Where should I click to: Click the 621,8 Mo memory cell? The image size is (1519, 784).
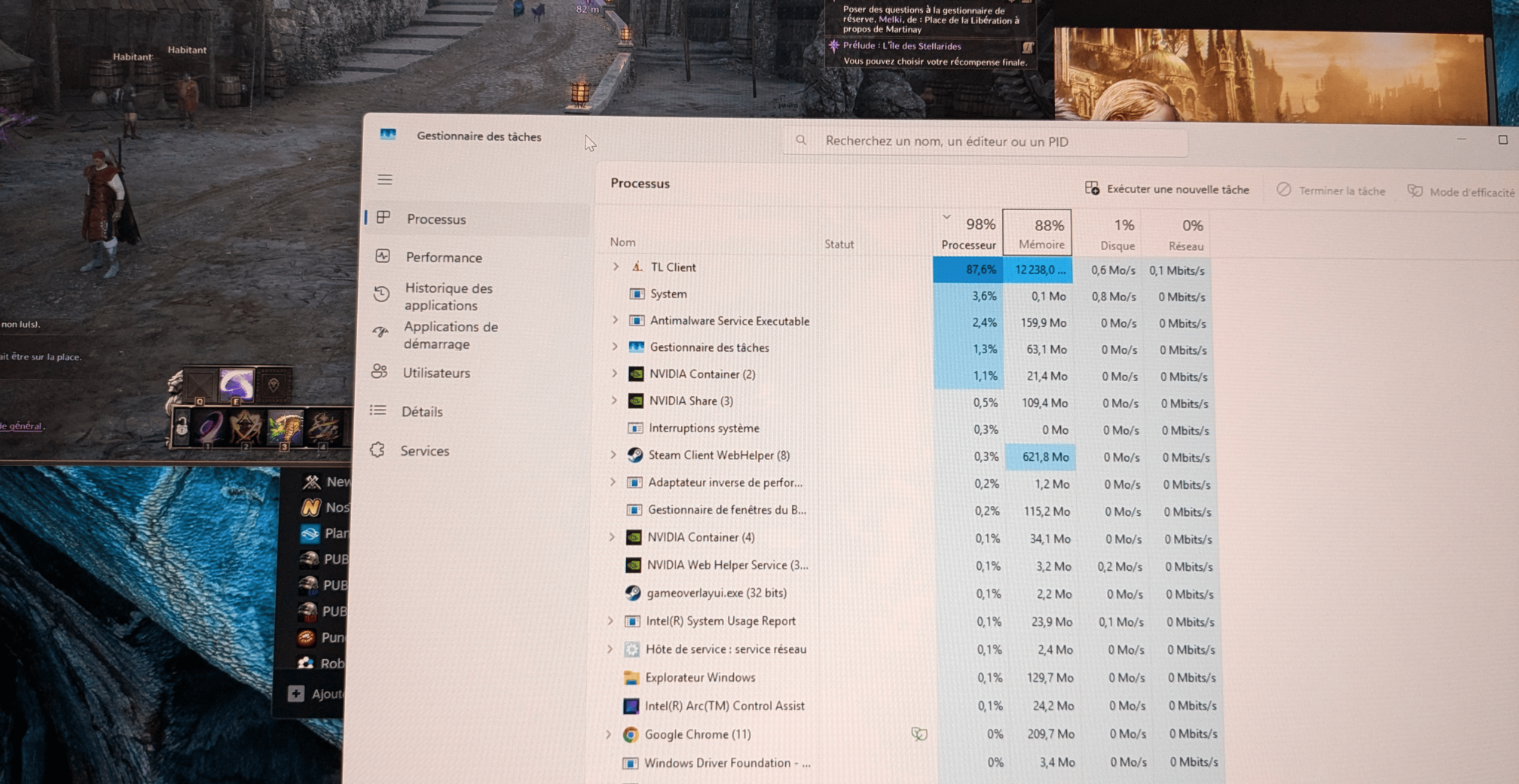(x=1040, y=457)
